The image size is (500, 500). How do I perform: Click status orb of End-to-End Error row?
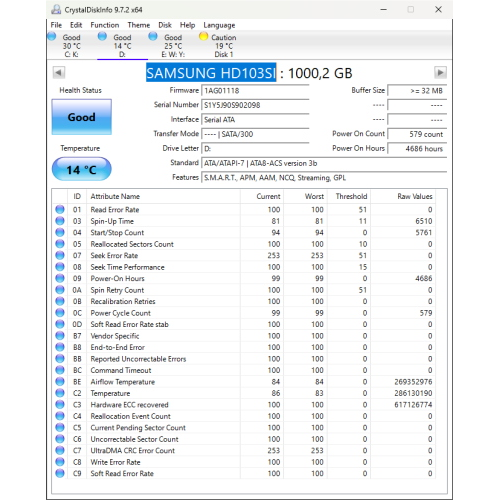pyautogui.click(x=60, y=347)
